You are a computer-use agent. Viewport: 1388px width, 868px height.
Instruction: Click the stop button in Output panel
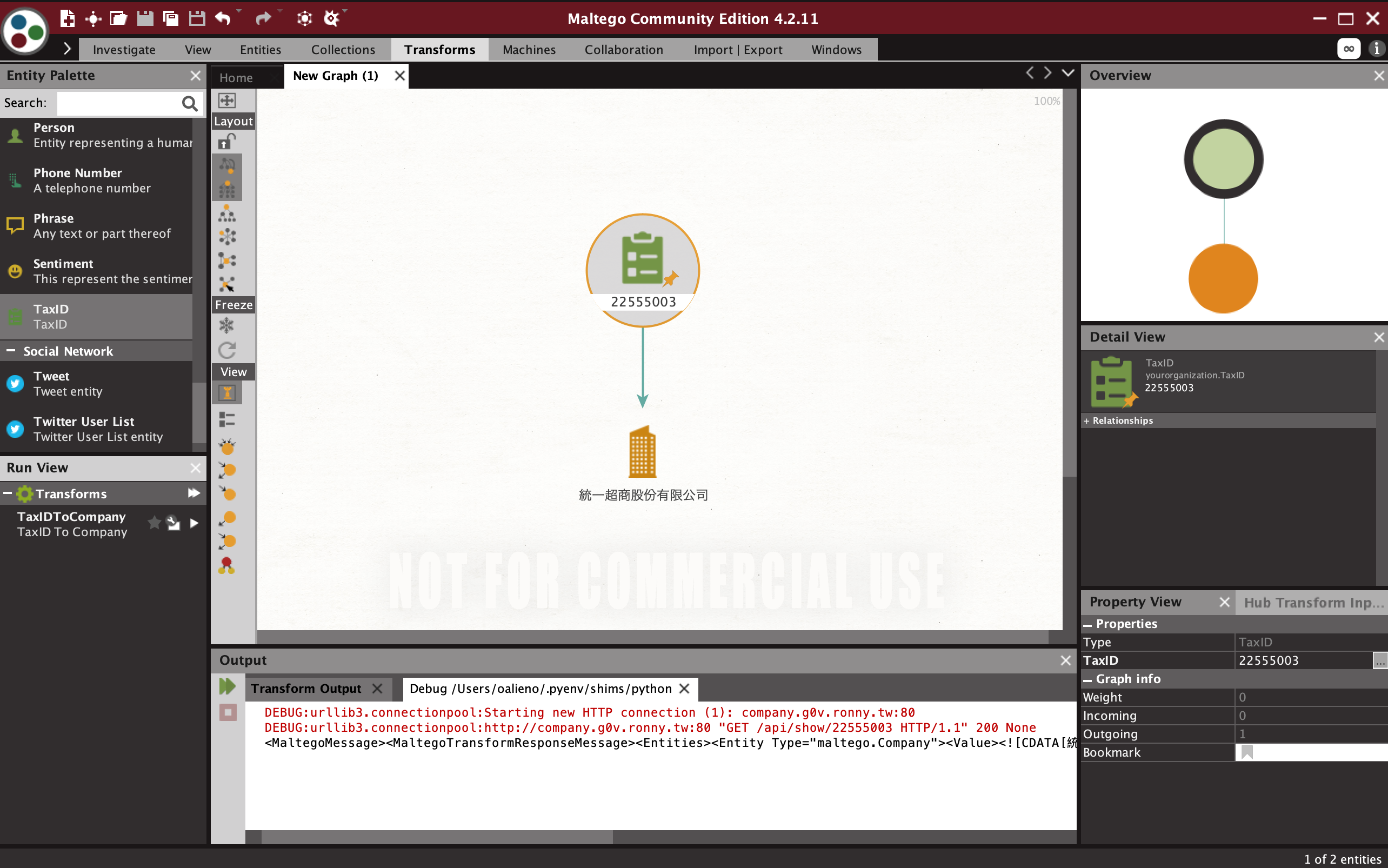tap(228, 712)
